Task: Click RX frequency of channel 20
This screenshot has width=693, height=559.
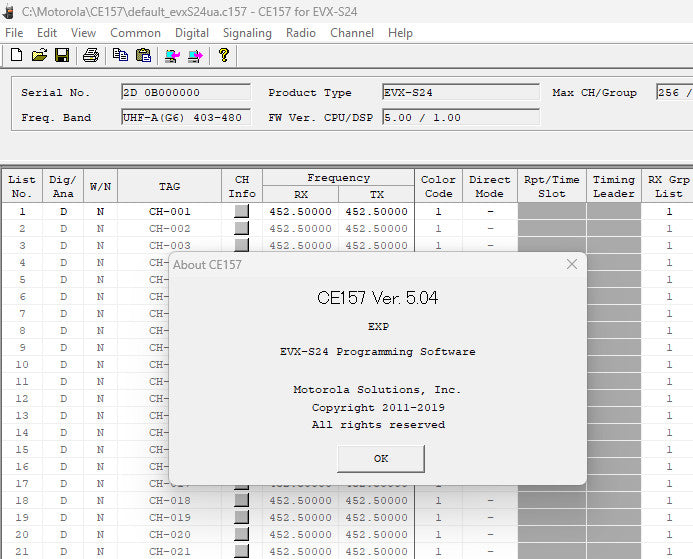Action: 301,534
